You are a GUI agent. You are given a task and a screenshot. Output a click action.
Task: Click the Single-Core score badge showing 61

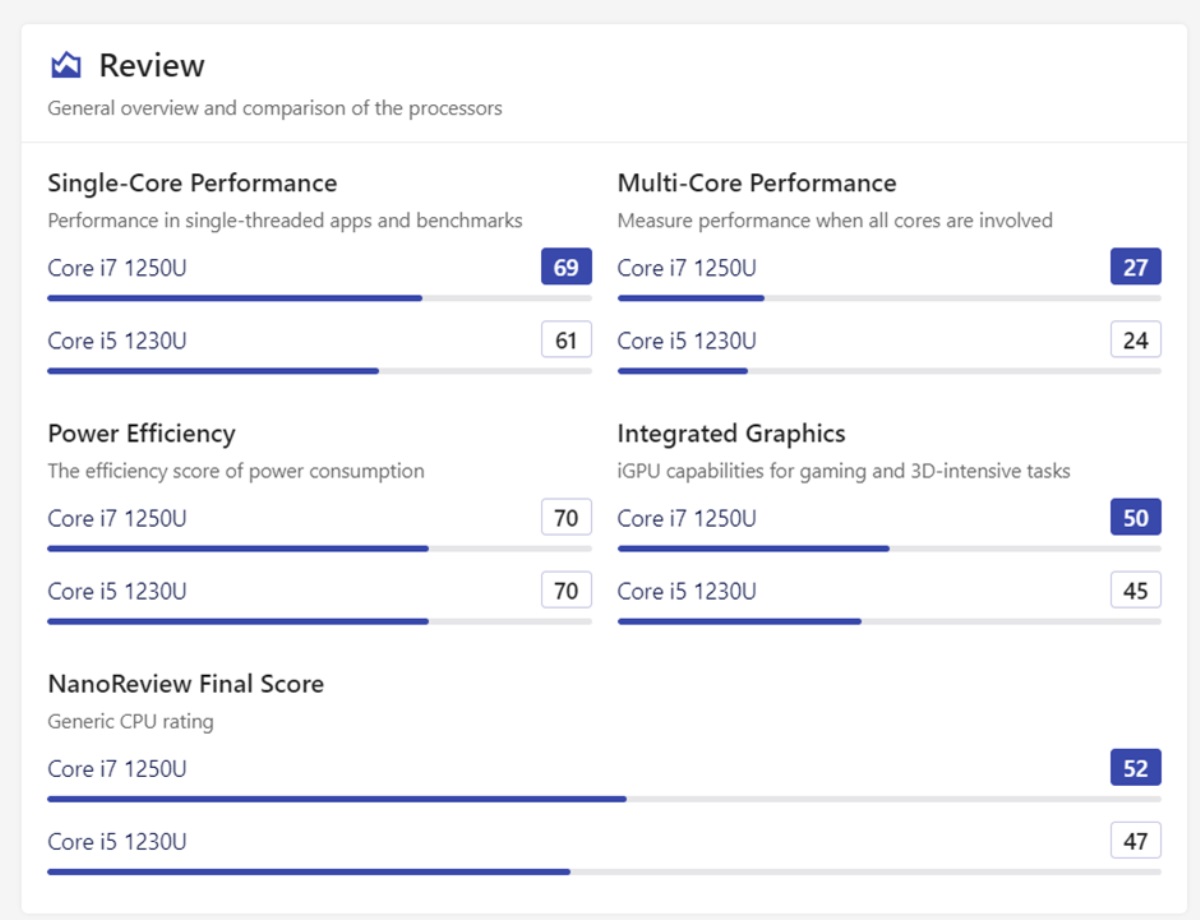[x=566, y=340]
